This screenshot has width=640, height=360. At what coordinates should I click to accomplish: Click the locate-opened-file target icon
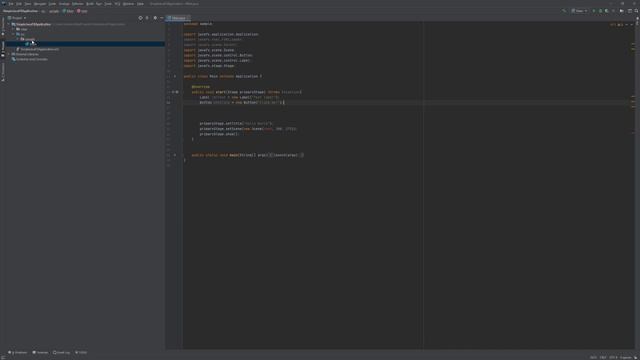click(140, 18)
